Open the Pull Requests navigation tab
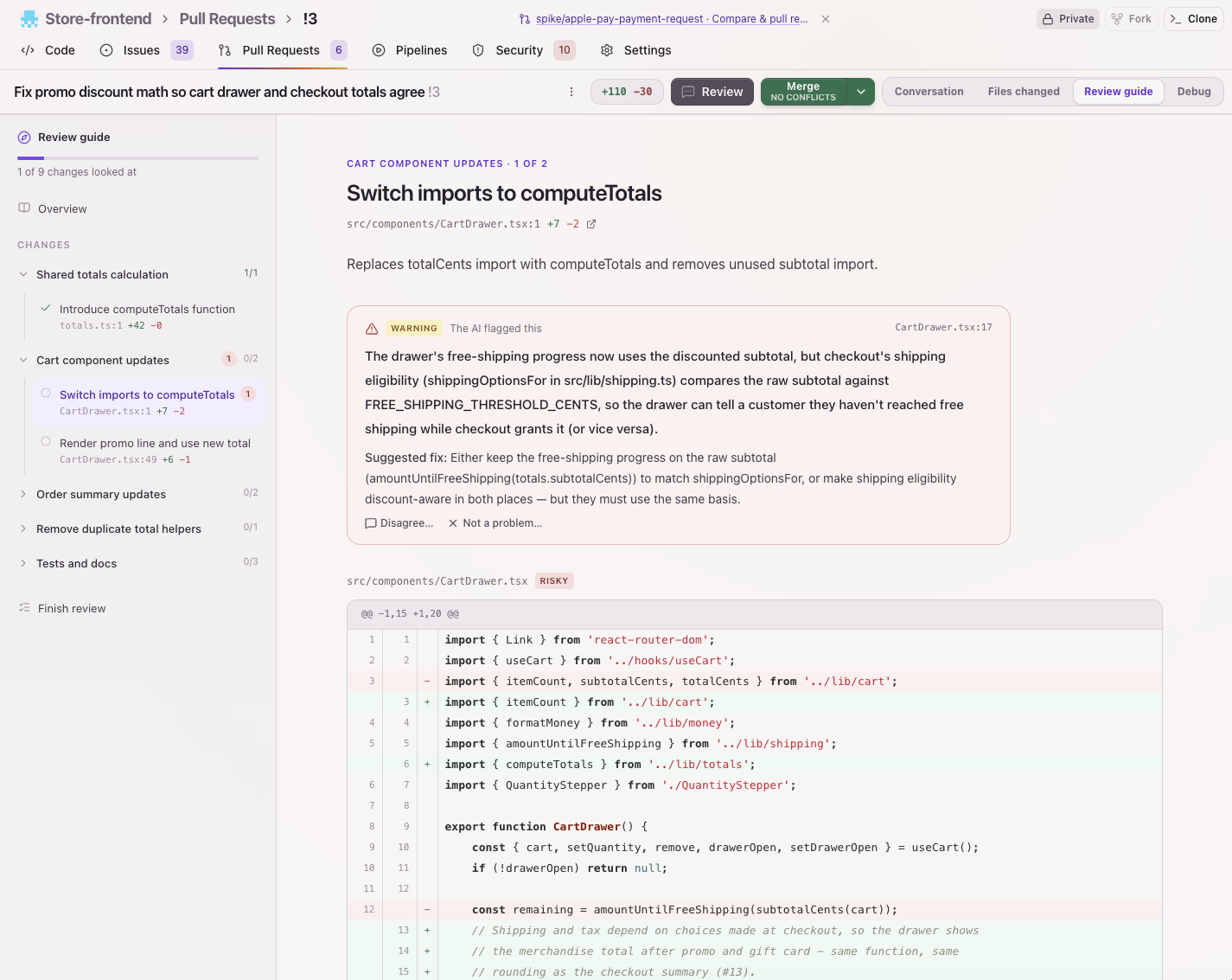This screenshot has height=980, width=1232. (x=283, y=50)
